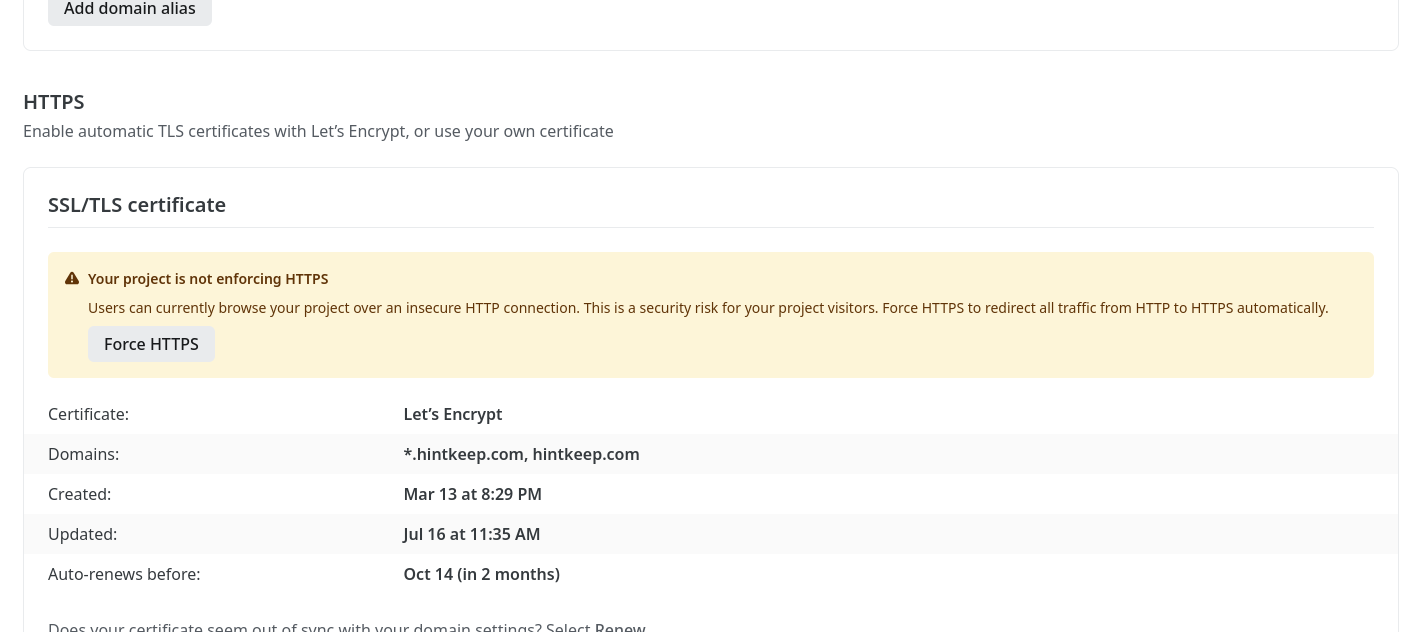Click the warning triangle icon in the alert
The image size is (1412, 632).
pyautogui.click(x=72, y=279)
